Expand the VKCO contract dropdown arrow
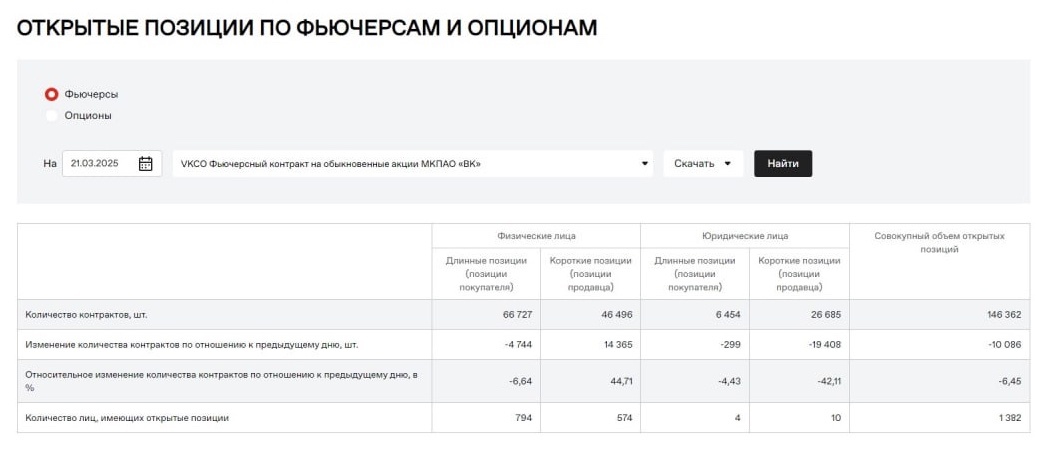 pos(645,164)
